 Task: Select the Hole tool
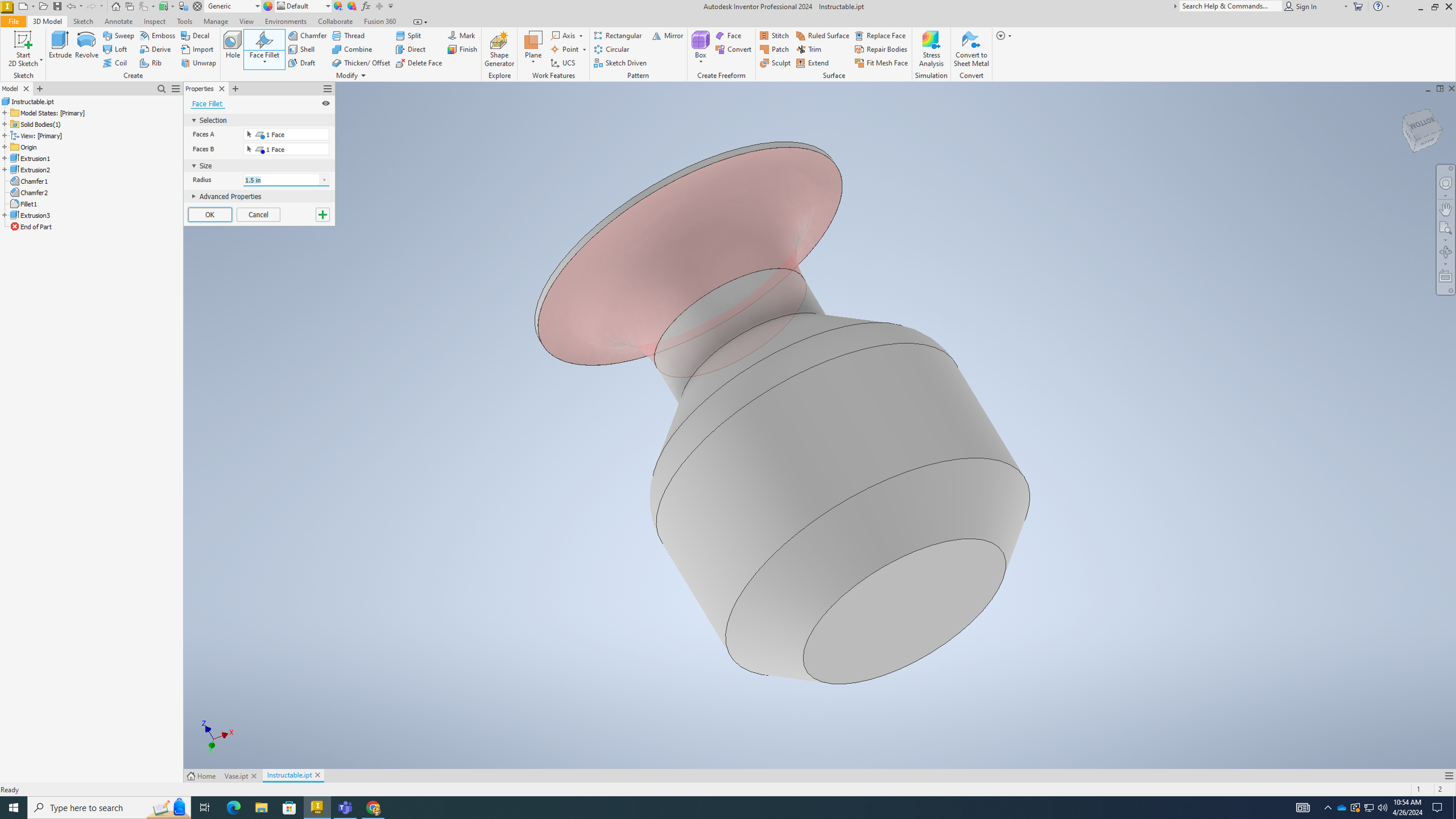pyautogui.click(x=232, y=45)
